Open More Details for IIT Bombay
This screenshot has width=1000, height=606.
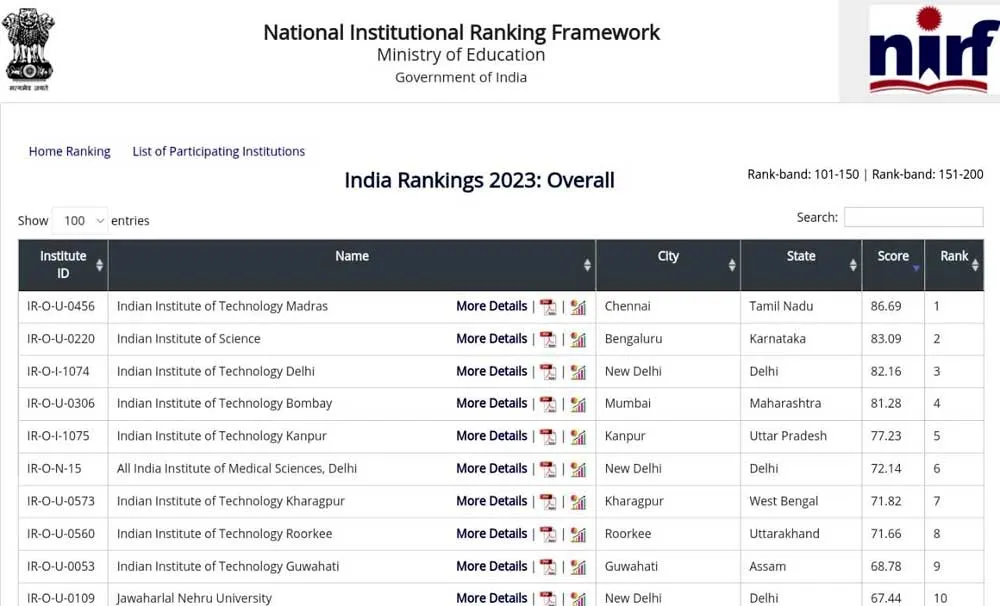click(492, 403)
